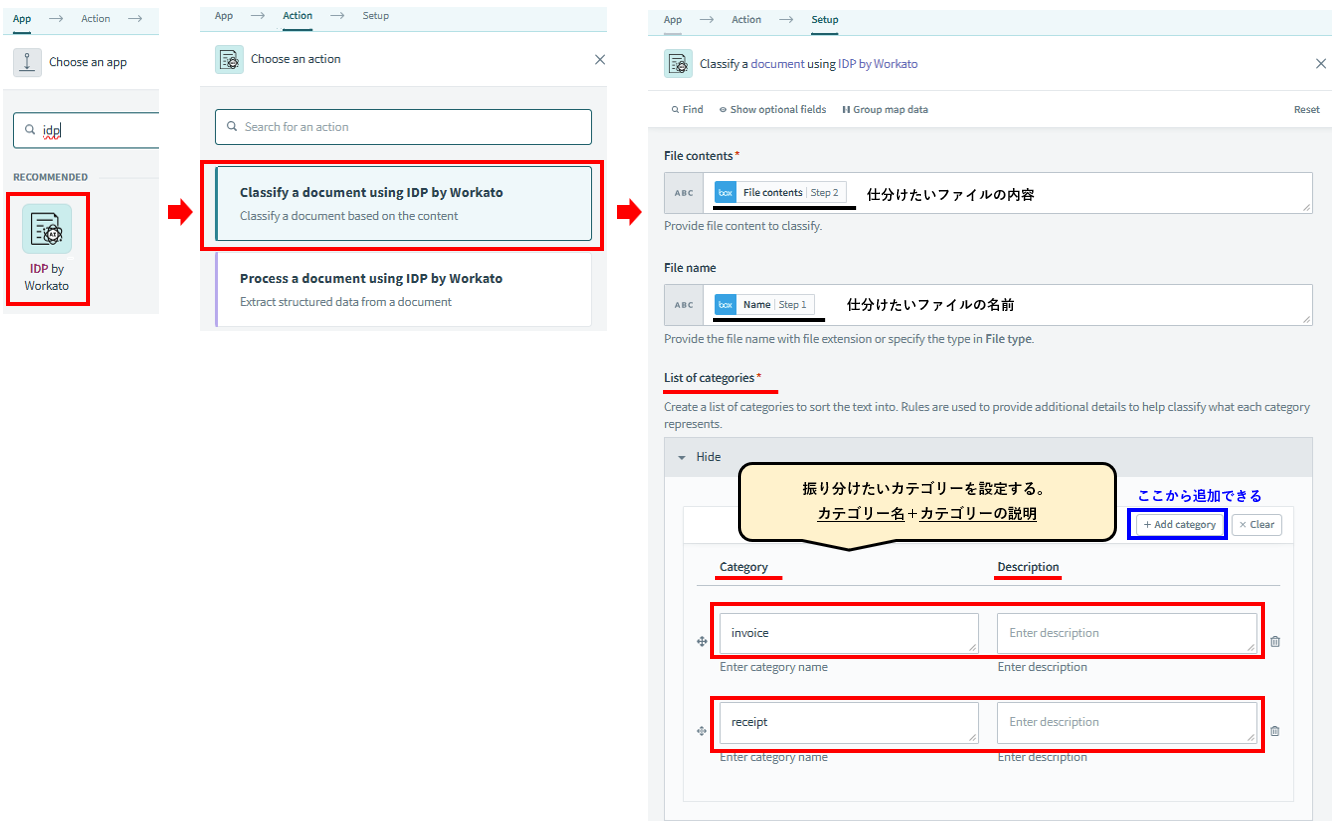
Task: Click the RECOMMENDED section label
Action: [x=50, y=177]
